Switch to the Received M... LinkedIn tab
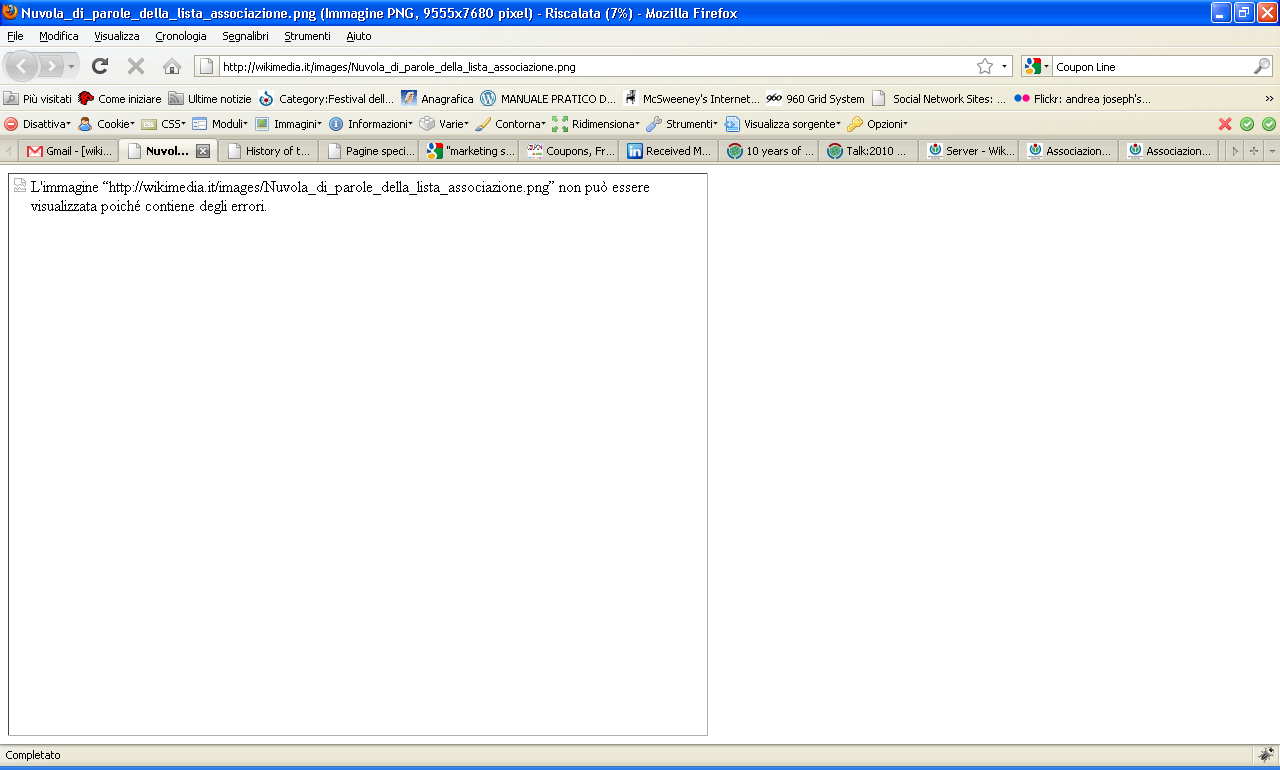Viewport: 1280px width, 770px height. point(668,151)
